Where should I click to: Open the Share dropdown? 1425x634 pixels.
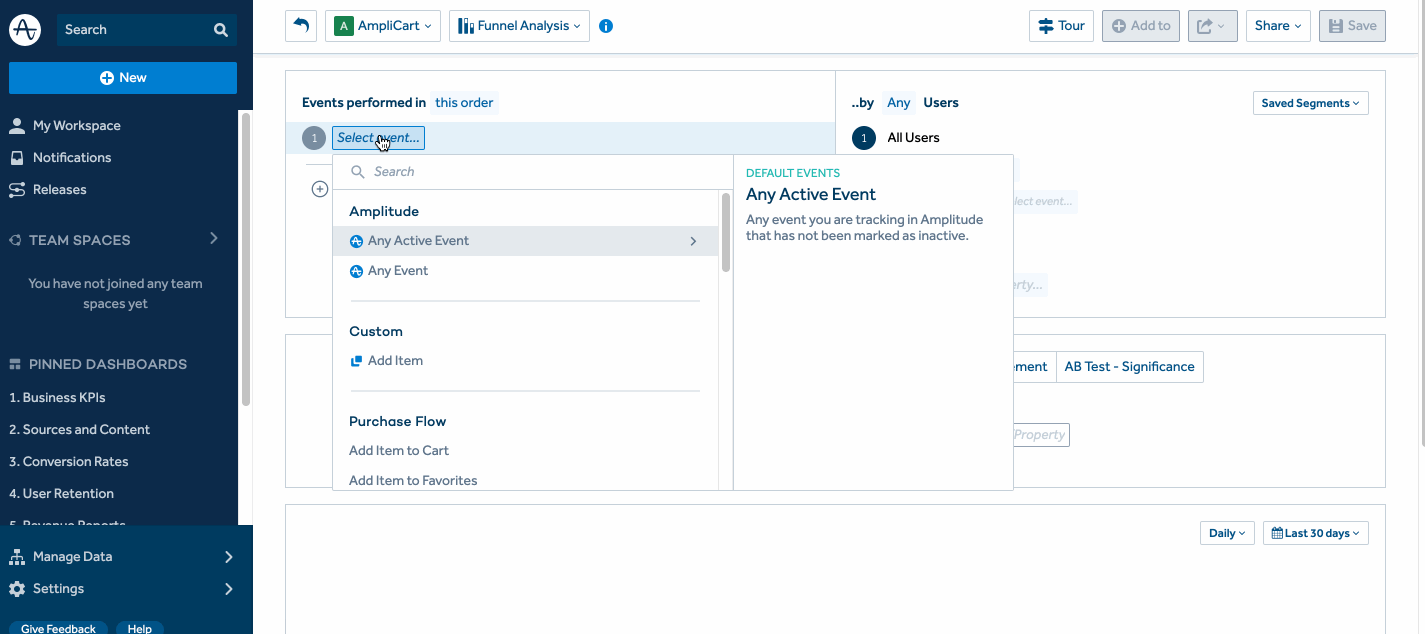[1278, 26]
